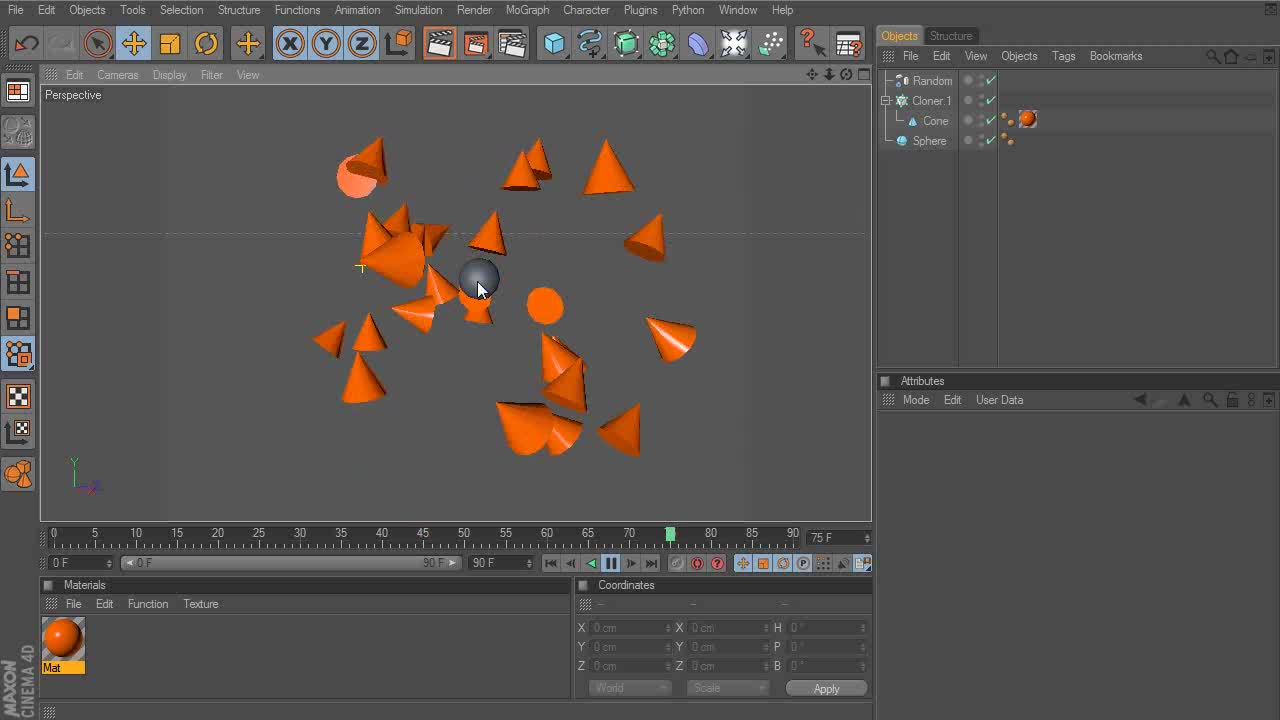1280x720 pixels.
Task: Open the MoGraph menu
Action: [527, 10]
